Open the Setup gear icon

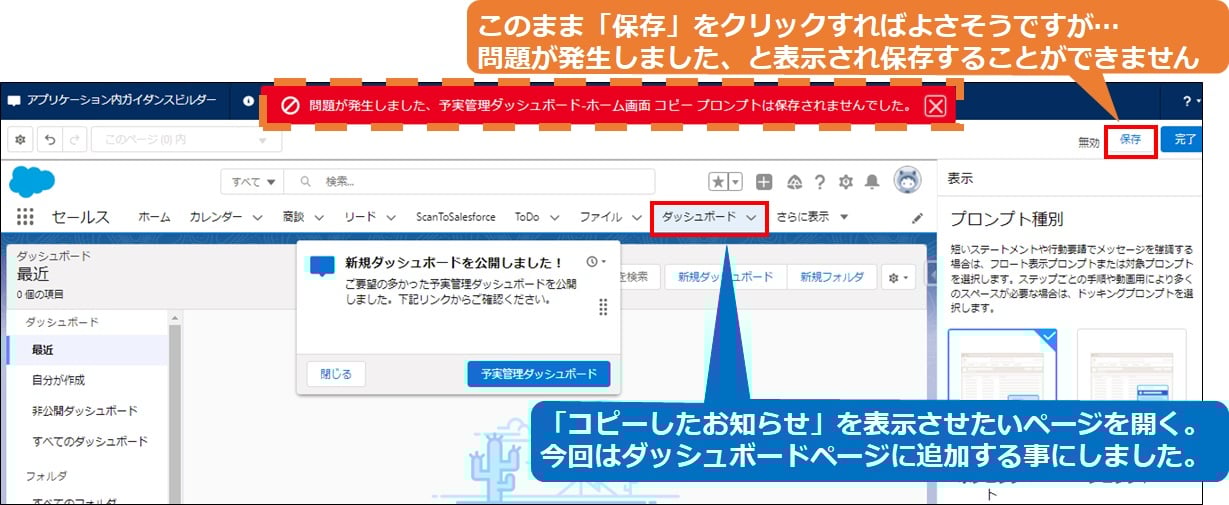(x=846, y=182)
